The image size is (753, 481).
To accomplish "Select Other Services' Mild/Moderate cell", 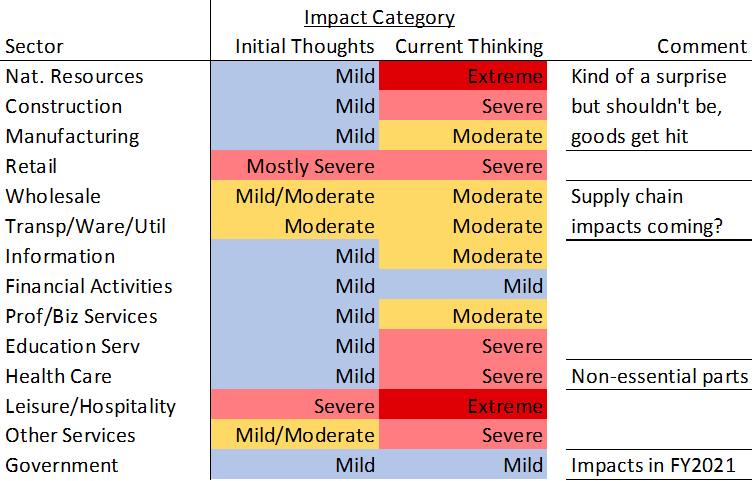I will (x=295, y=436).
